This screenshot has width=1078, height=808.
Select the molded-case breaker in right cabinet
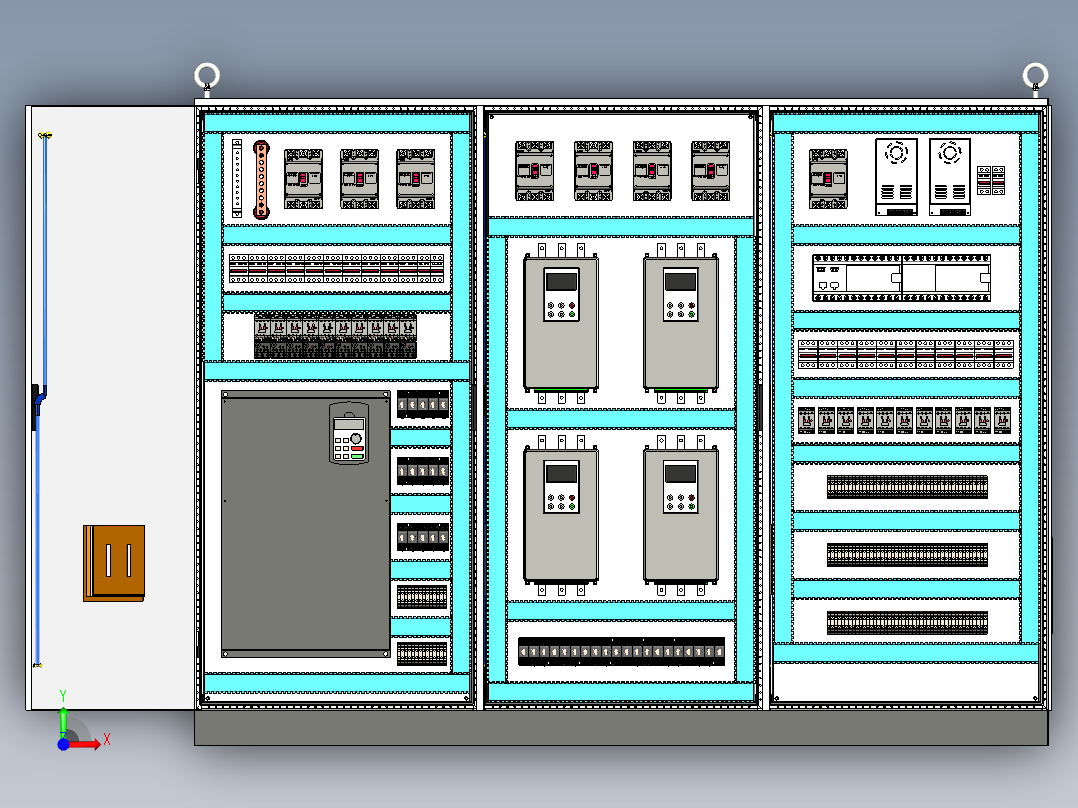[x=828, y=179]
